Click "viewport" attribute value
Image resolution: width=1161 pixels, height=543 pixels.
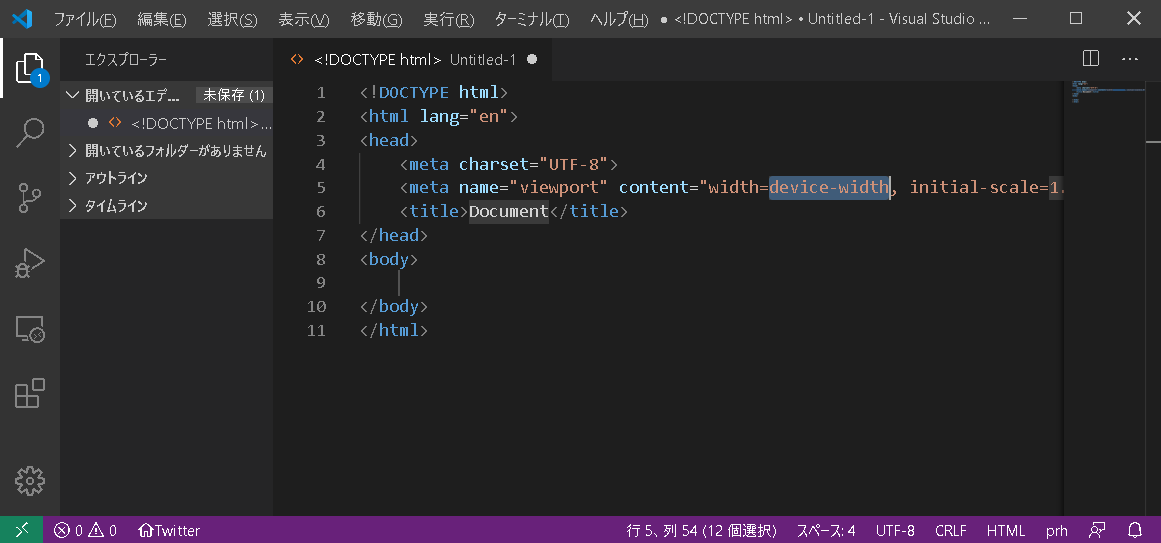coord(559,187)
